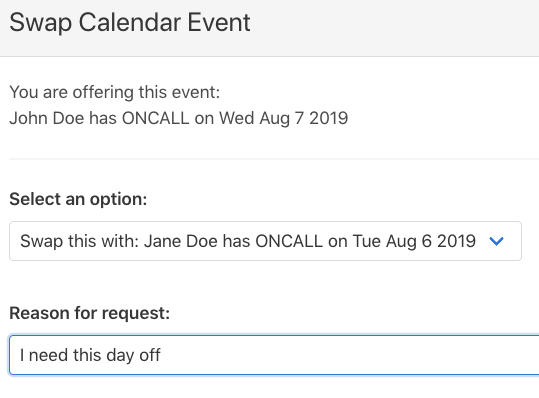Click the 'Select an option:' label

78,199
